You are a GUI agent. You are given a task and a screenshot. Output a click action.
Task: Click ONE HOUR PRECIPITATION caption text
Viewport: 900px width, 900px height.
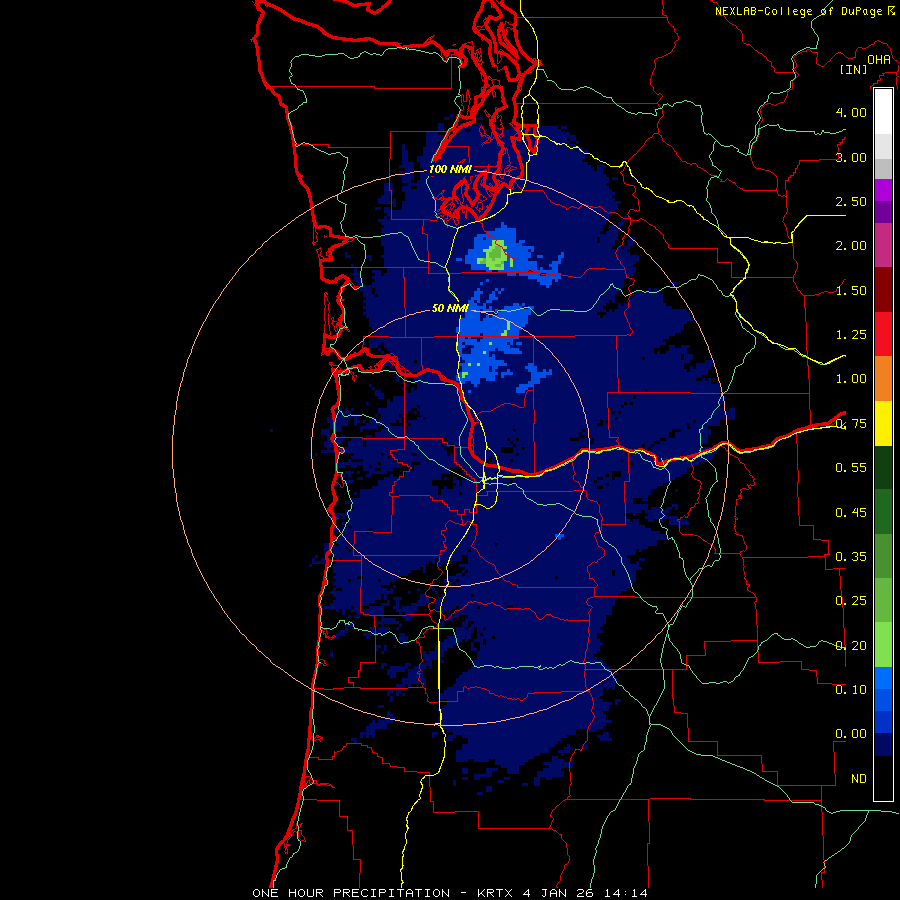tap(351, 893)
